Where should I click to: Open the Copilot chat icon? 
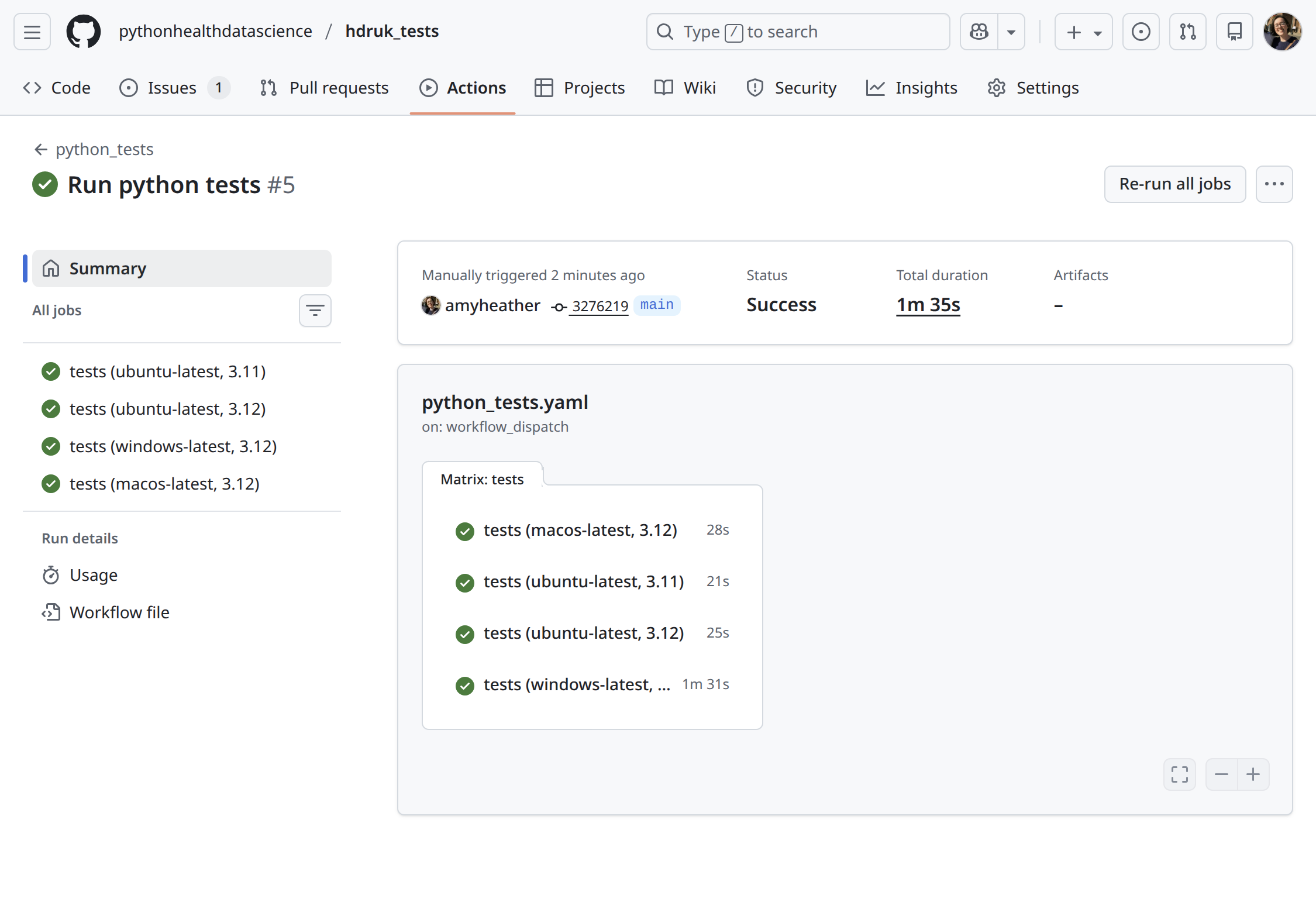click(979, 32)
